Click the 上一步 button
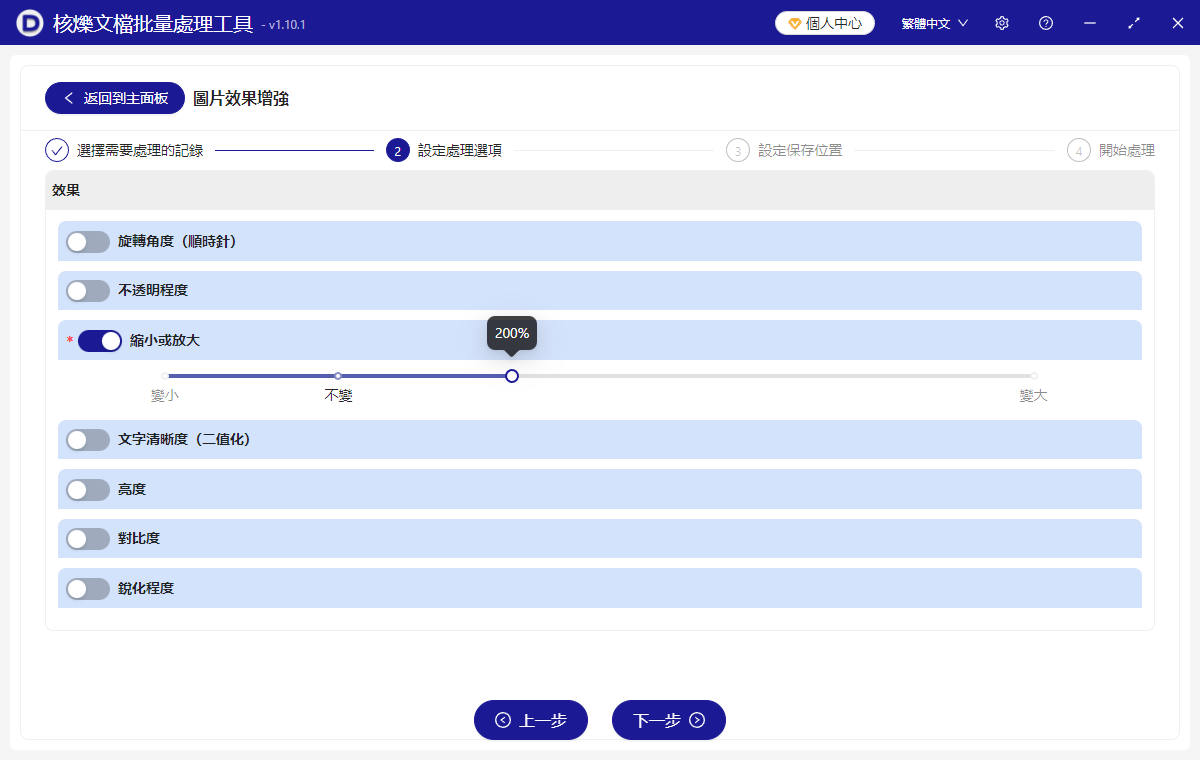Viewport: 1200px width, 760px height. coord(531,720)
